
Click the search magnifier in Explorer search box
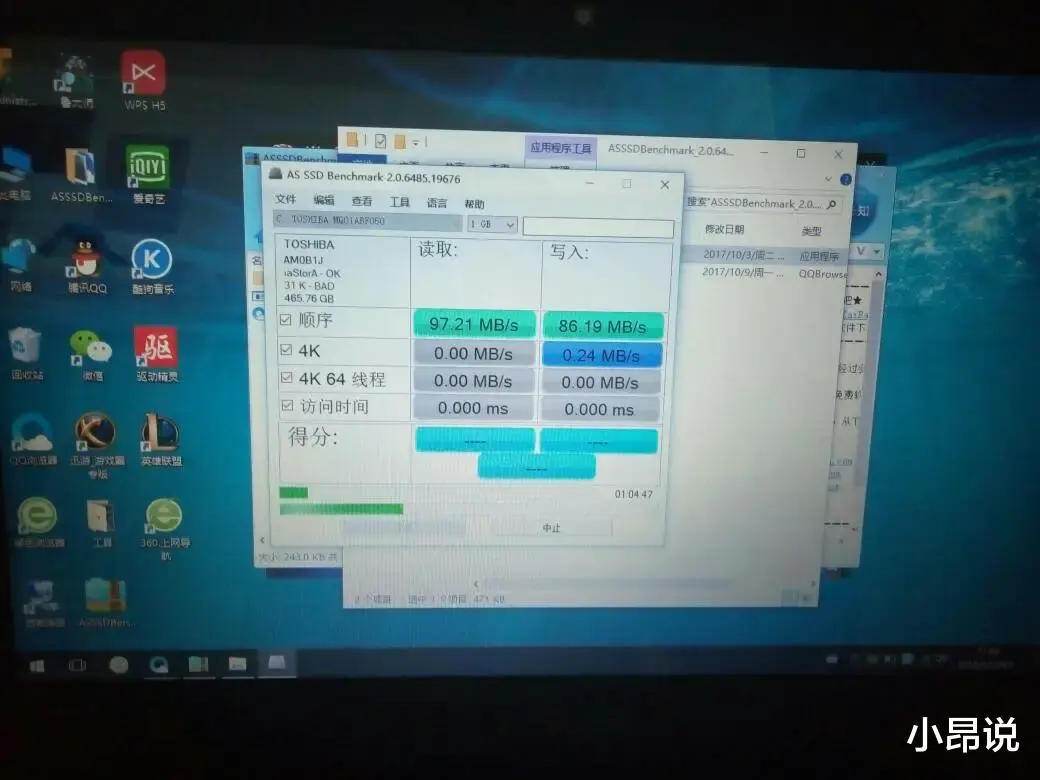(x=832, y=204)
